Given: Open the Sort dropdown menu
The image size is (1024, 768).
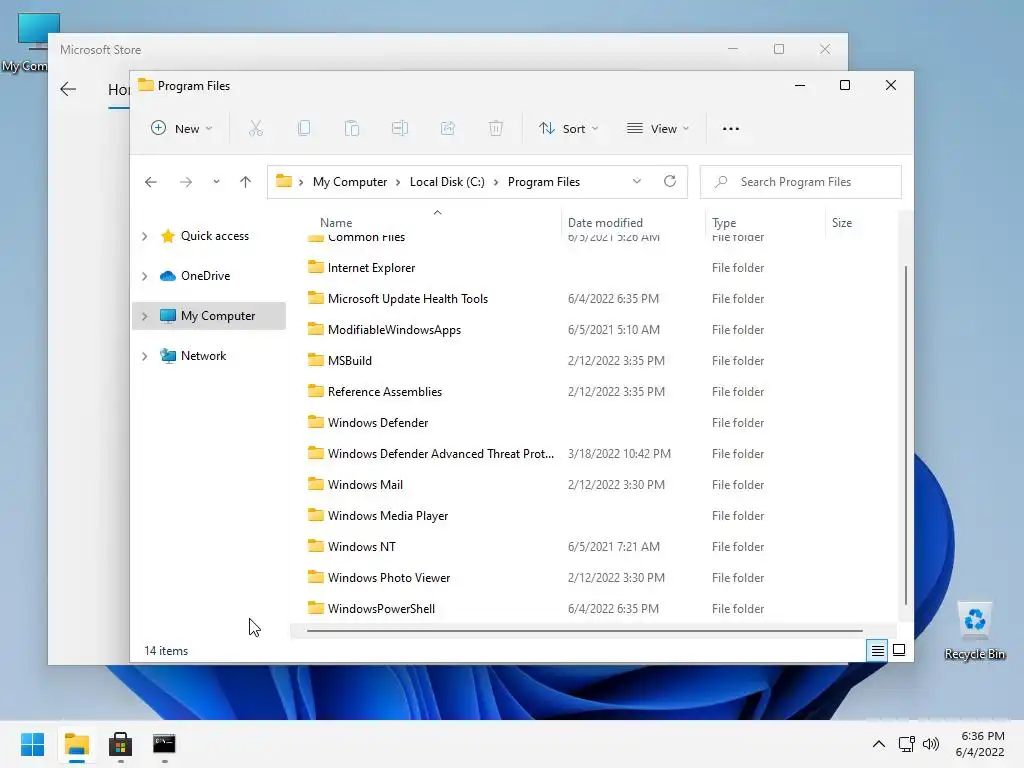Looking at the screenshot, I should tap(568, 129).
